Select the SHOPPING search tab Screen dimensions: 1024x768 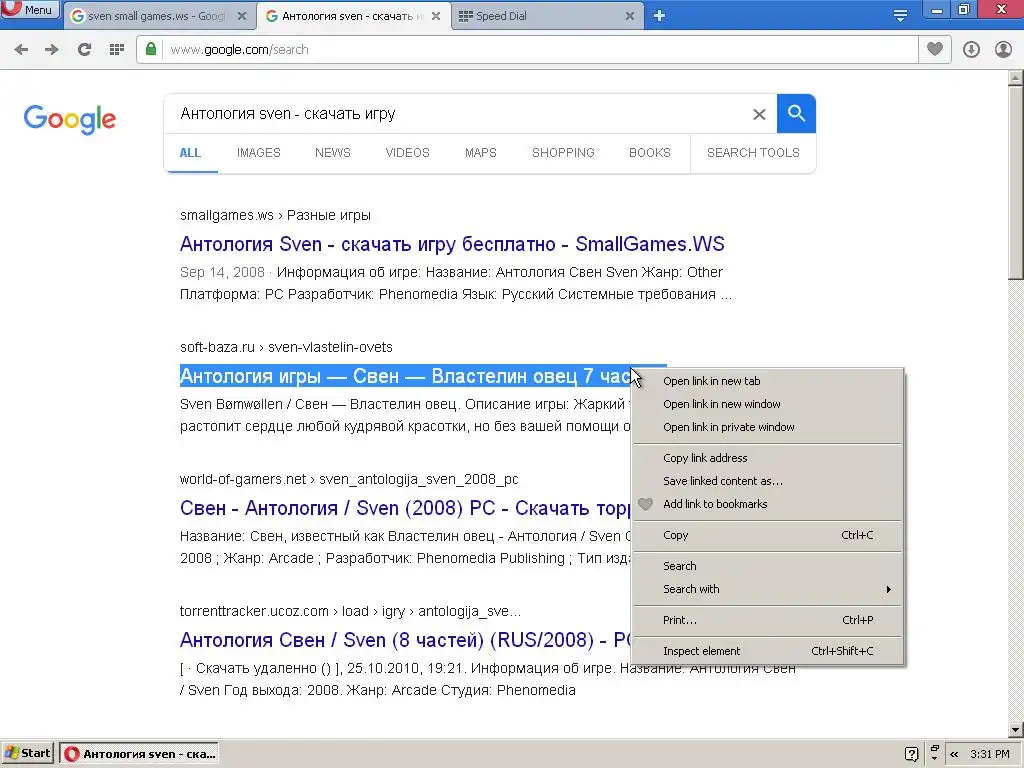coord(563,153)
